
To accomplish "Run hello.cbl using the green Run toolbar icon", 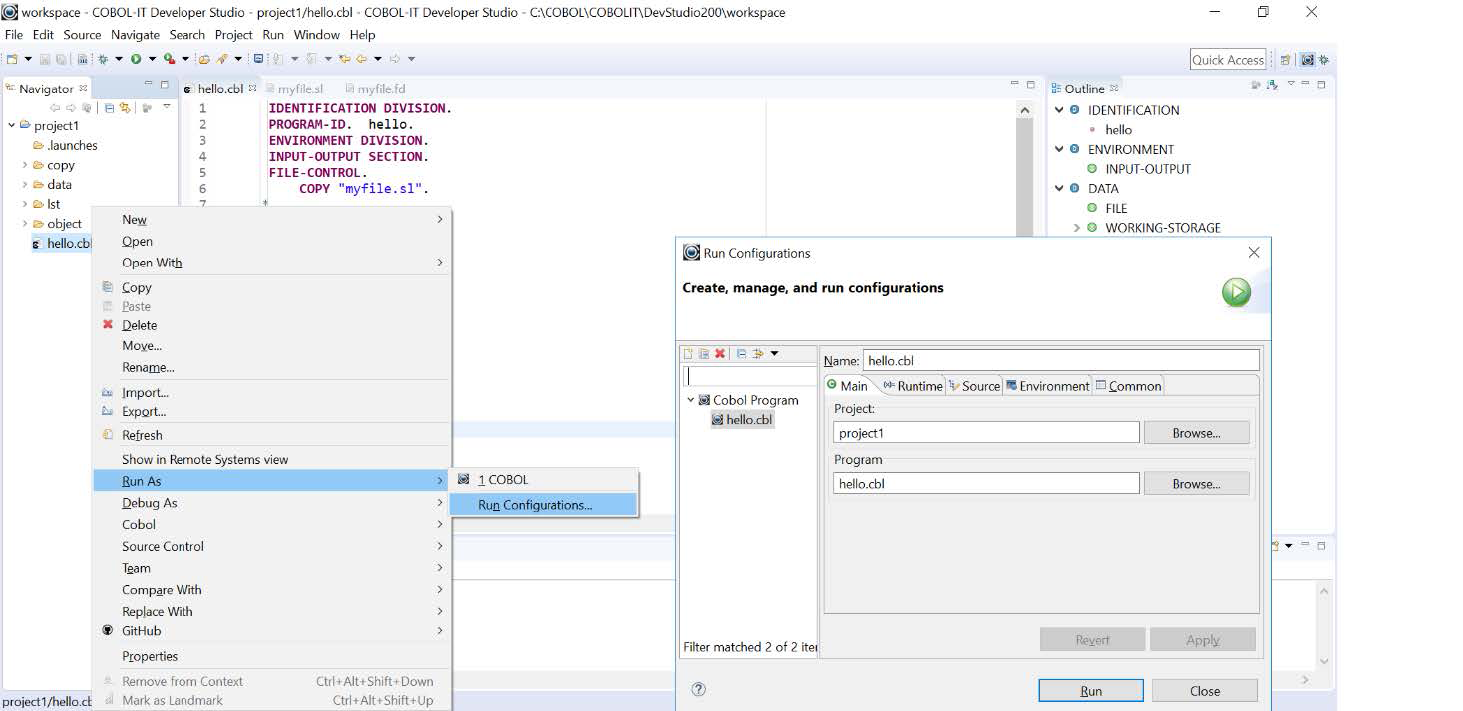I will [134, 58].
